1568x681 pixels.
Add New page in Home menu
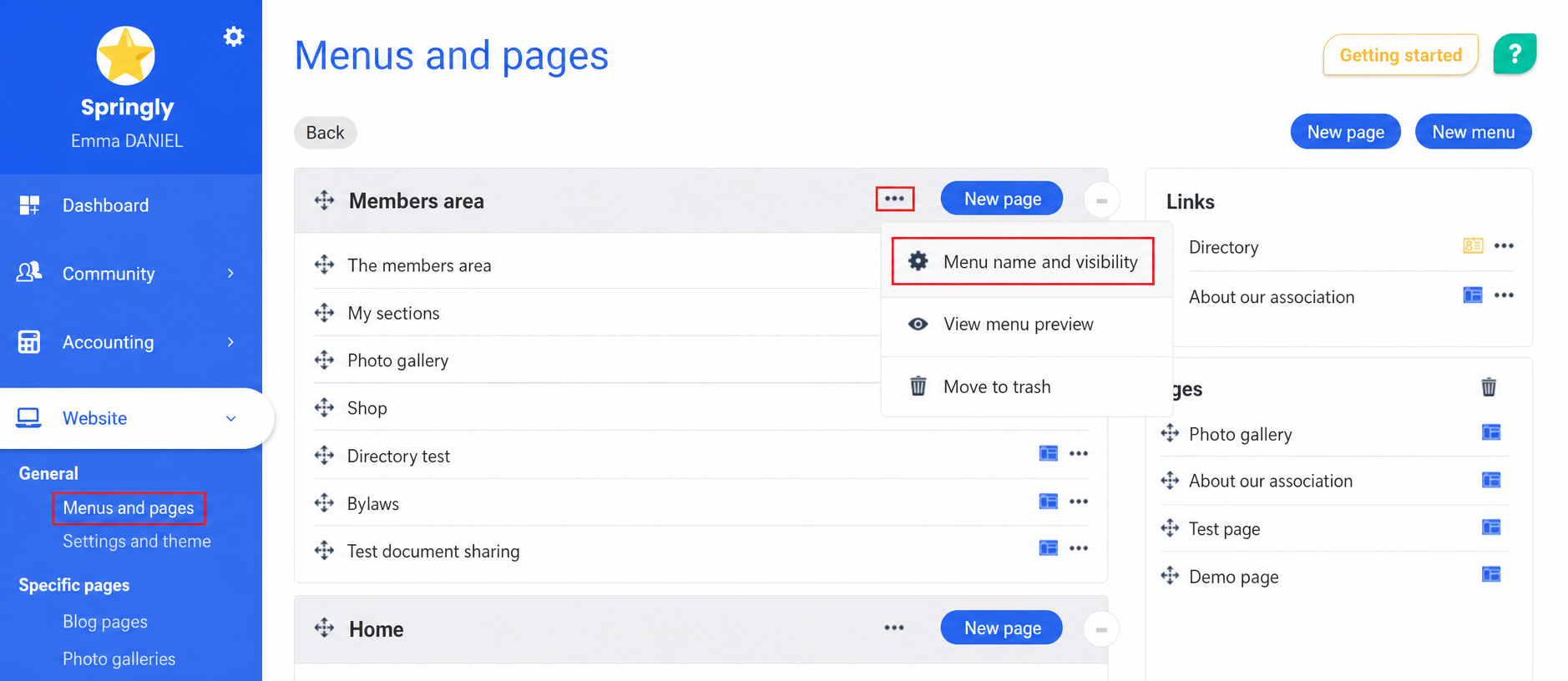coord(1002,628)
